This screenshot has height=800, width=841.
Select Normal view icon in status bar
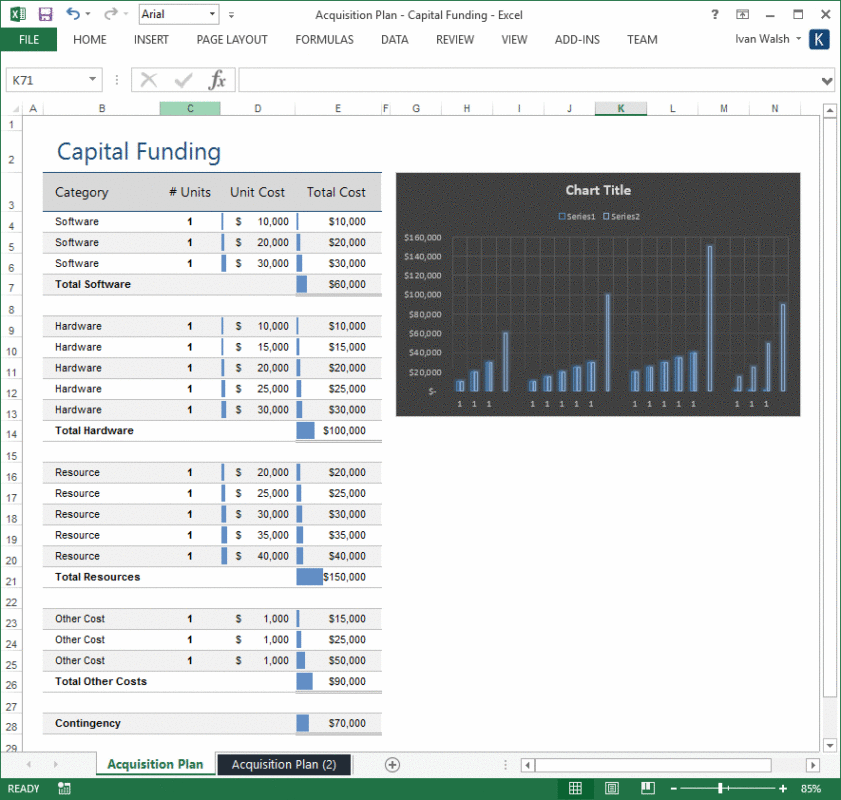tap(576, 788)
